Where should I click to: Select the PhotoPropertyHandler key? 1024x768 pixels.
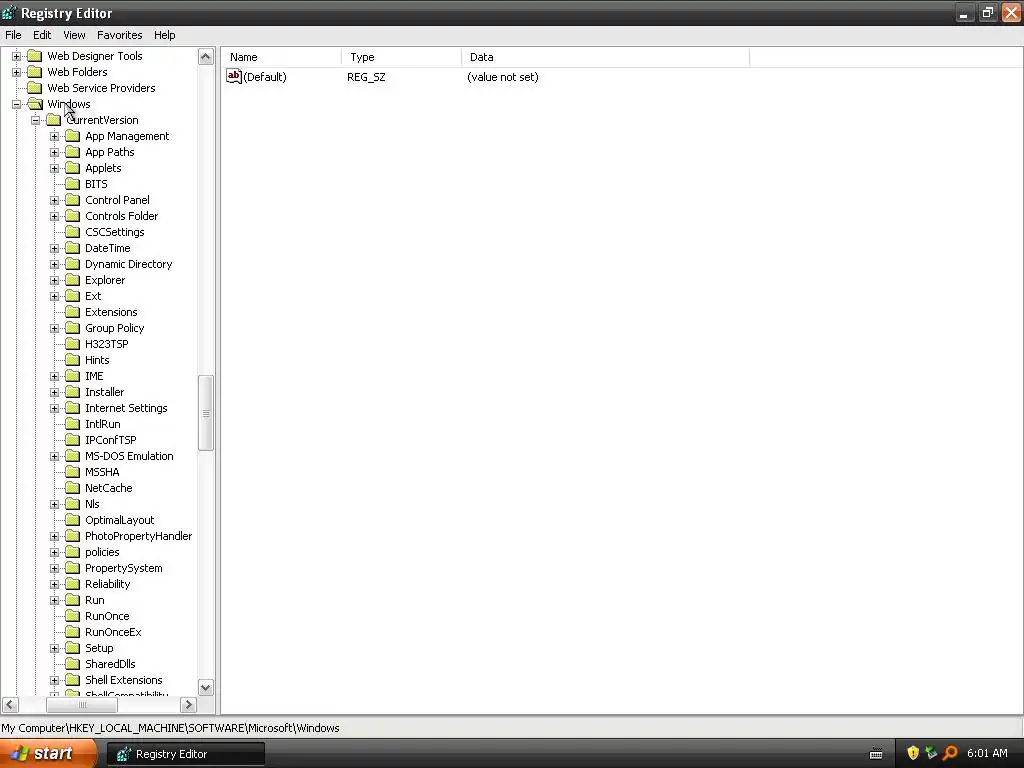138,536
